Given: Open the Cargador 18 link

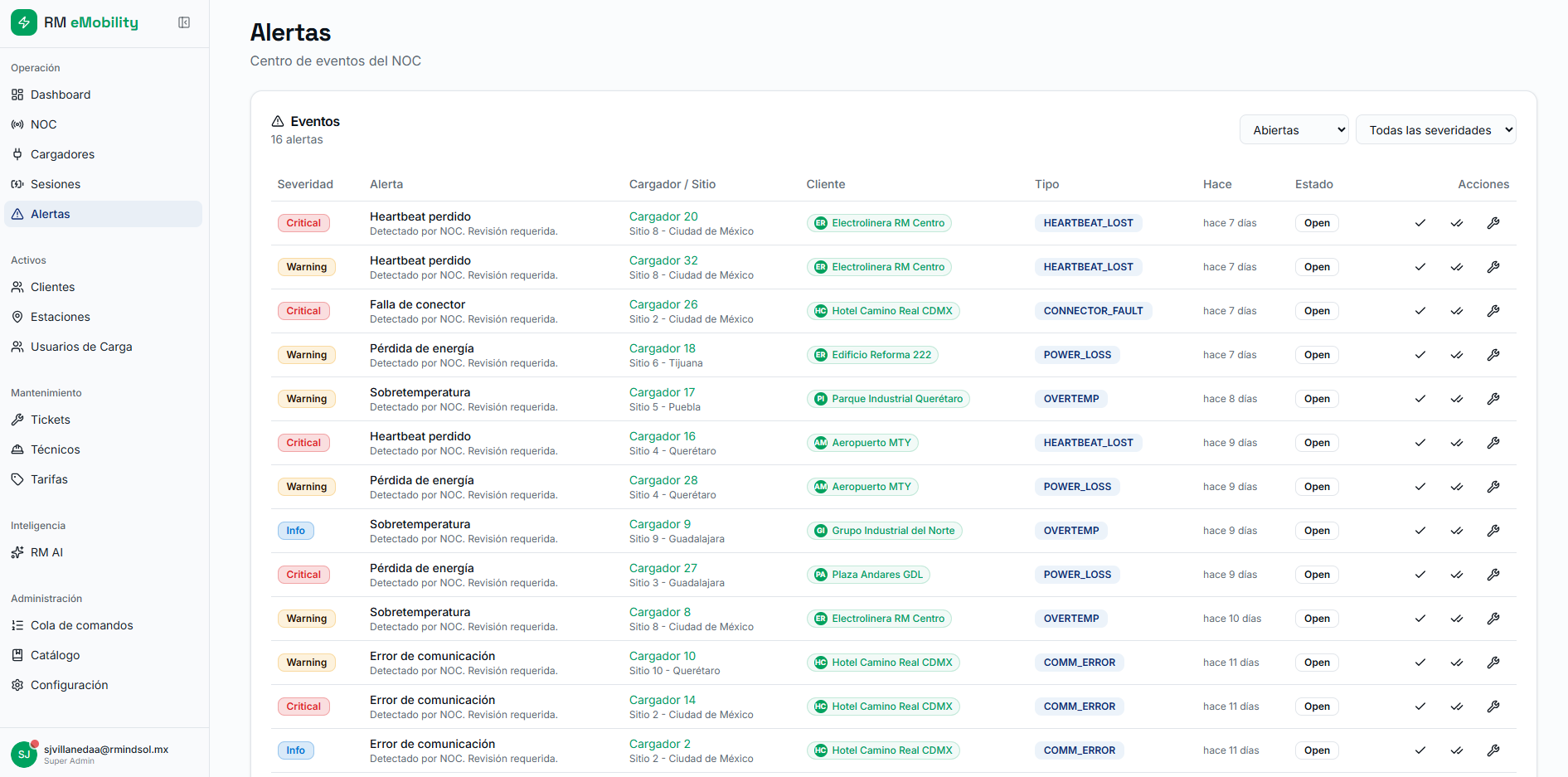Looking at the screenshot, I should [x=663, y=348].
